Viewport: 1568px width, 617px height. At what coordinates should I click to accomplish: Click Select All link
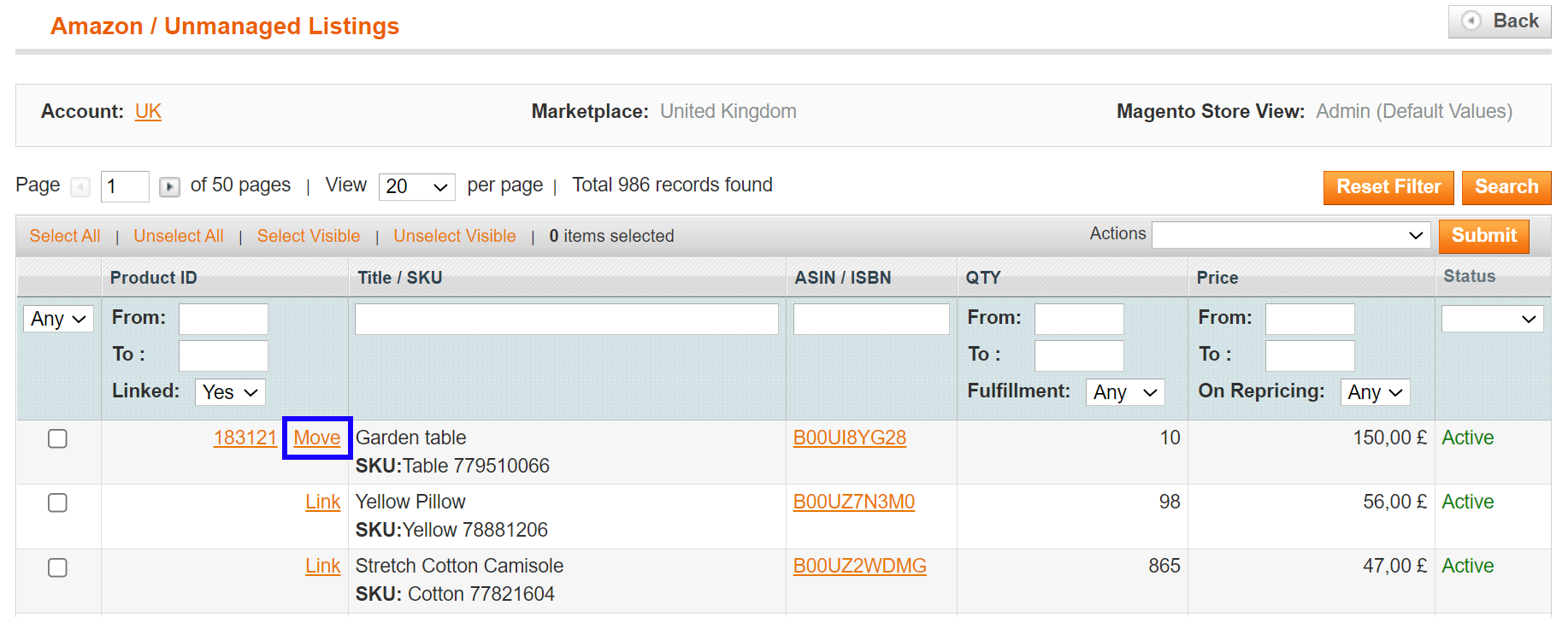pyautogui.click(x=65, y=237)
